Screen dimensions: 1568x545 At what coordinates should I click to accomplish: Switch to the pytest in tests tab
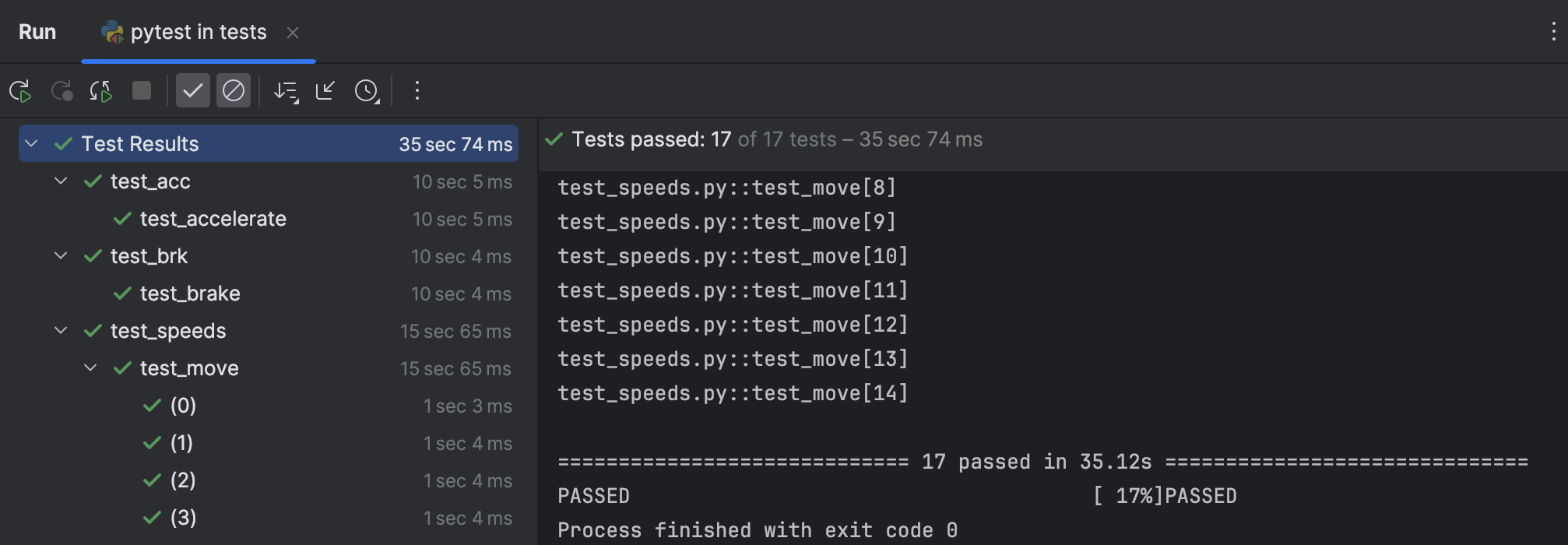[x=198, y=32]
